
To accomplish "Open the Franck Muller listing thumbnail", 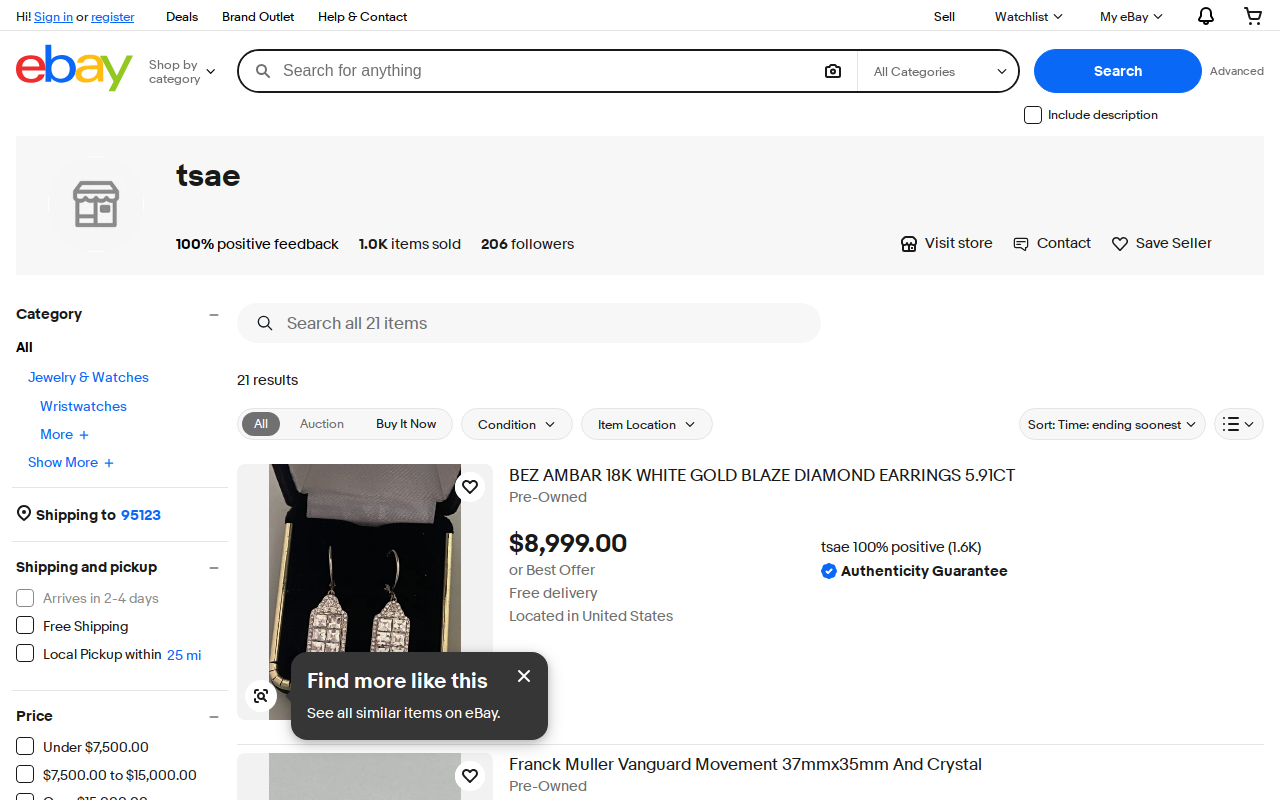I will [x=365, y=776].
